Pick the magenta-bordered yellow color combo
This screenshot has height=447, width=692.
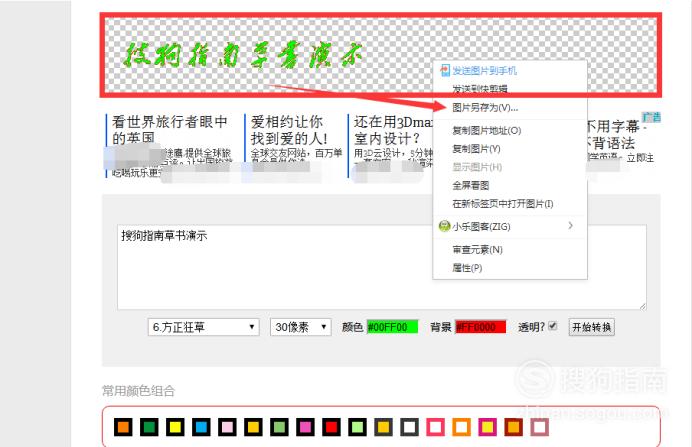click(488, 427)
